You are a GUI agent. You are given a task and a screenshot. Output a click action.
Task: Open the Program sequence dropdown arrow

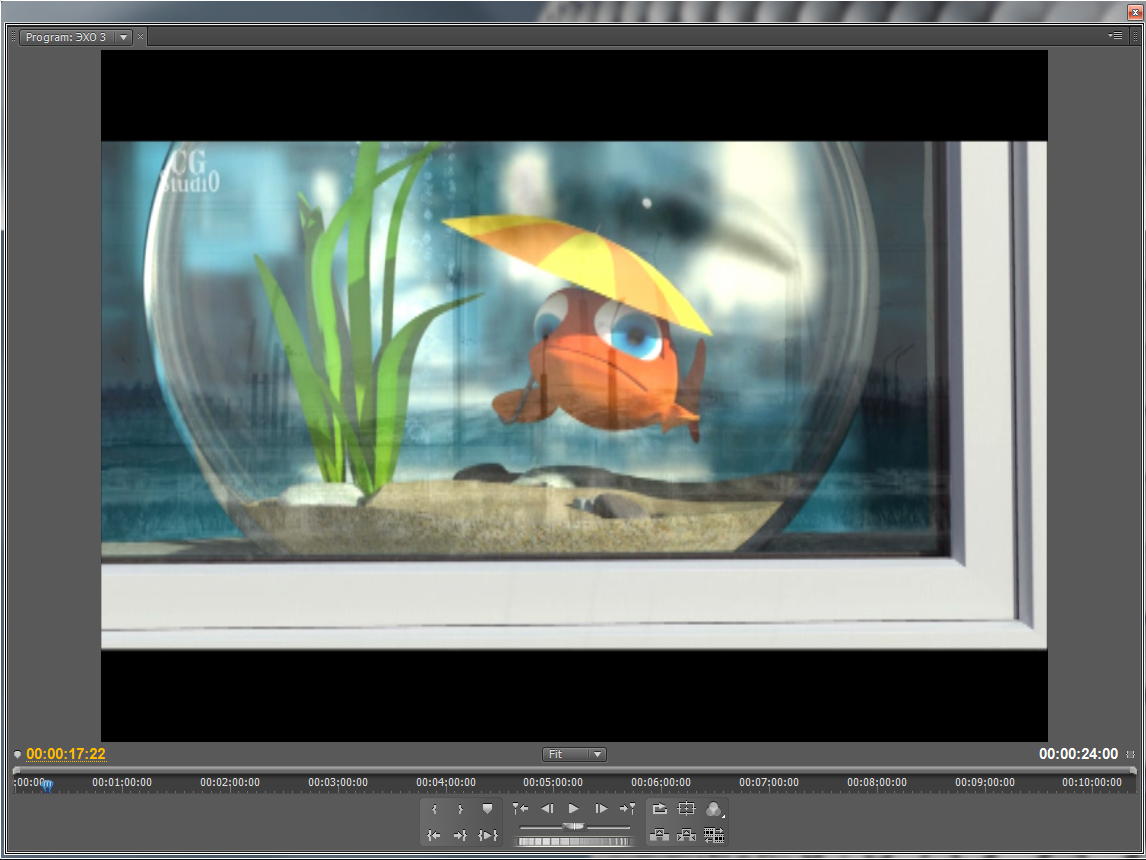click(x=123, y=37)
